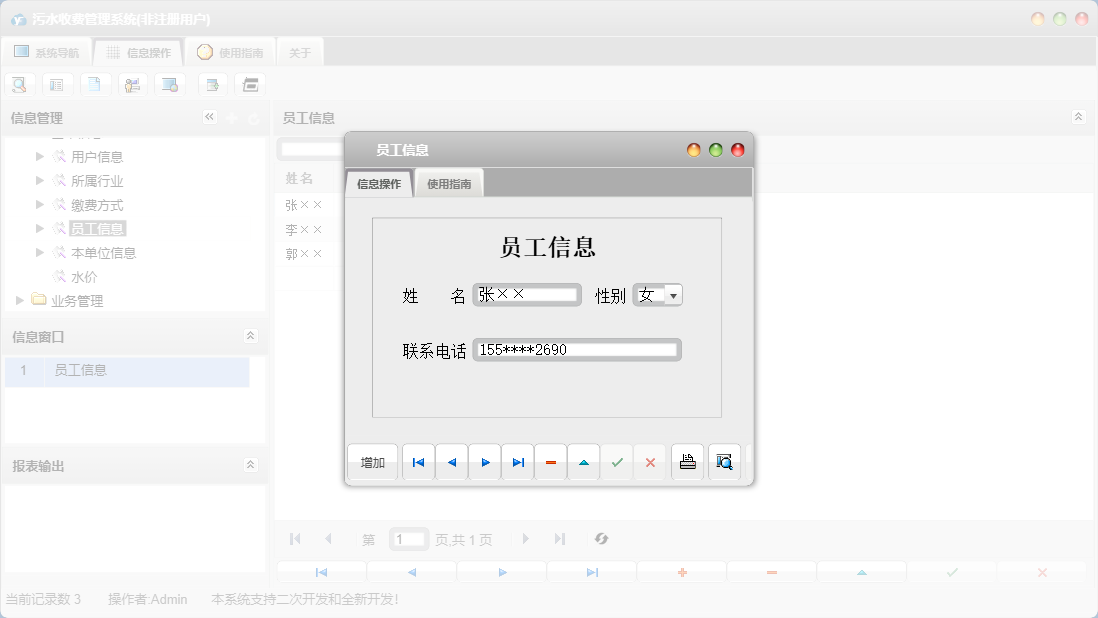Image resolution: width=1098 pixels, height=618 pixels.
Task: Click the 增加 add button
Action: [373, 462]
